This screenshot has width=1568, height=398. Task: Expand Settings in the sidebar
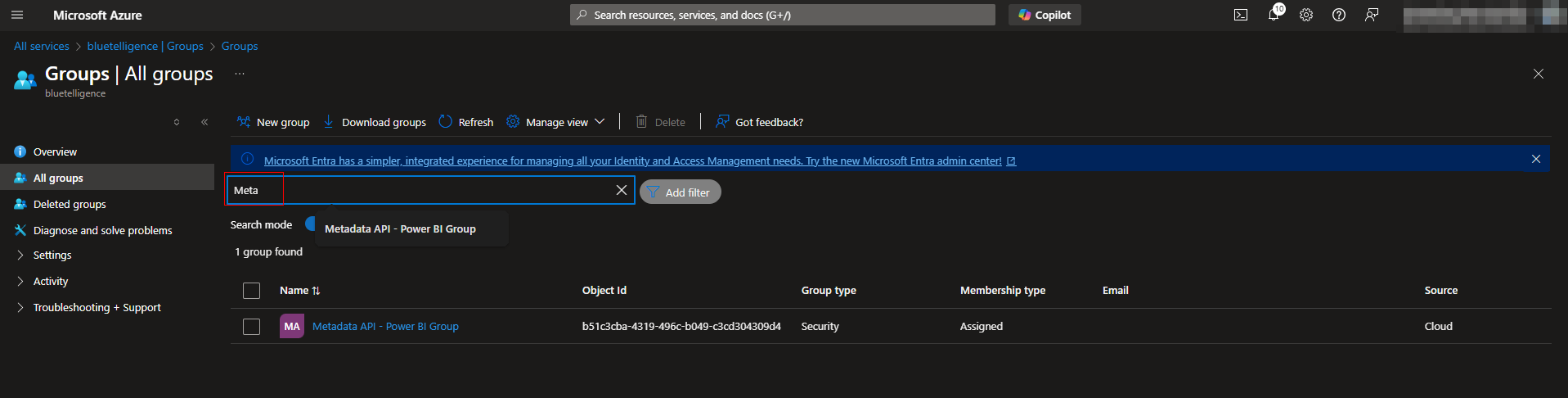(52, 256)
